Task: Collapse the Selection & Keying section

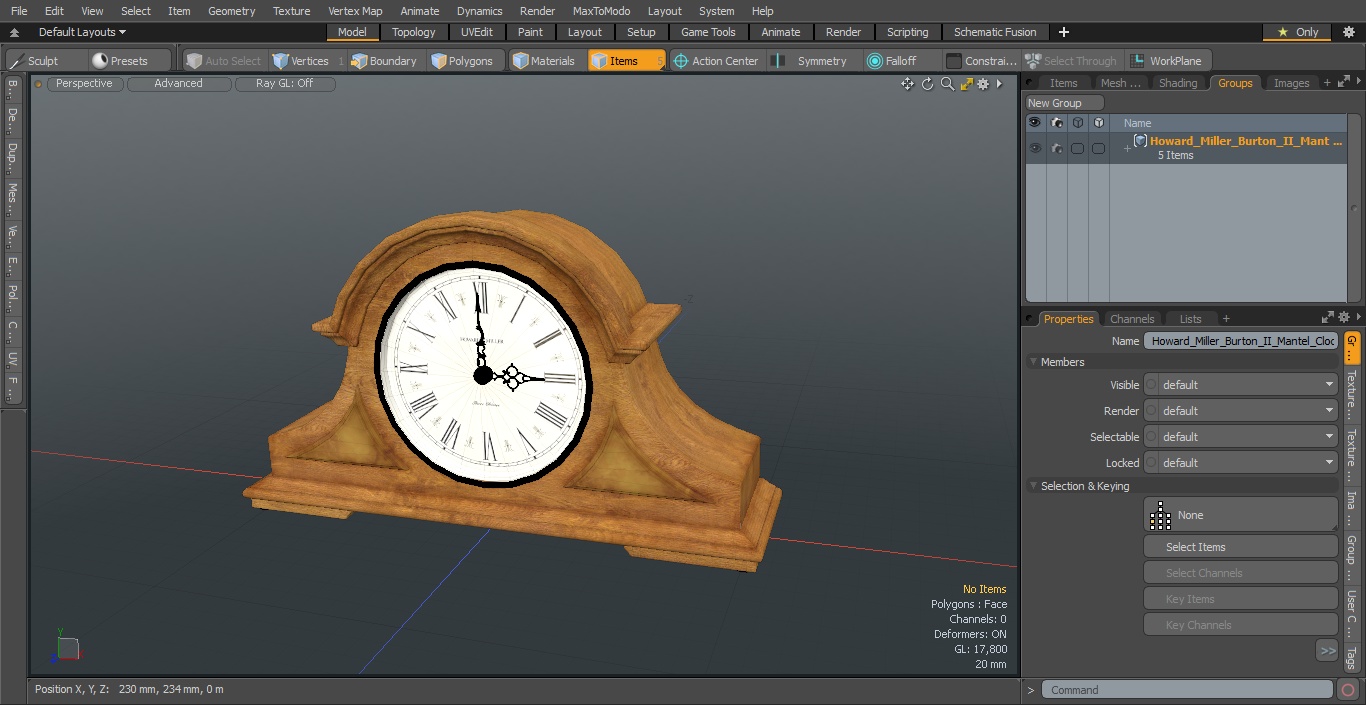Action: (1034, 486)
